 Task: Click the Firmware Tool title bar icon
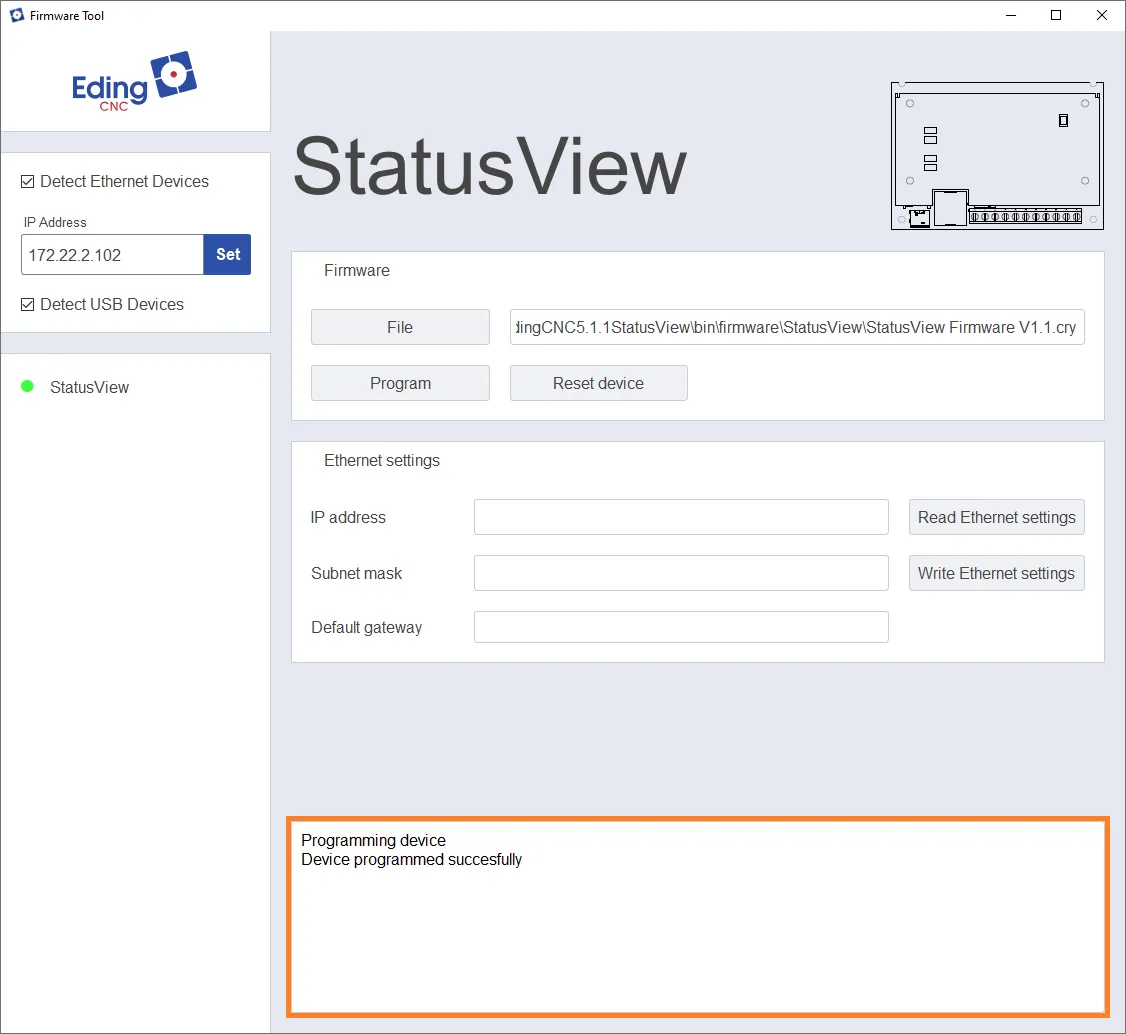pos(17,15)
